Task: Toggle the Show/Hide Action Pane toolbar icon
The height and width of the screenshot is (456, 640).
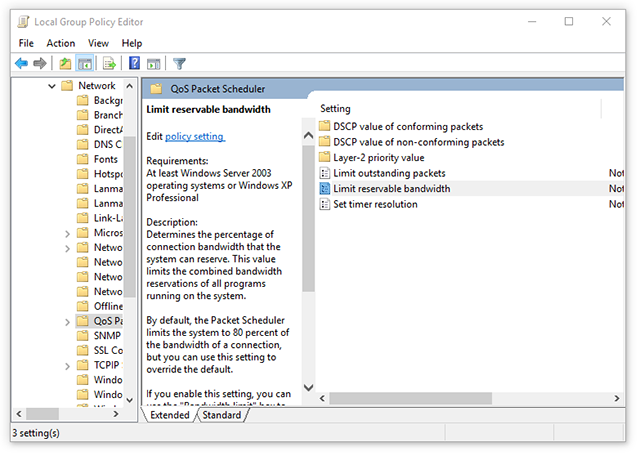Action: 153,64
